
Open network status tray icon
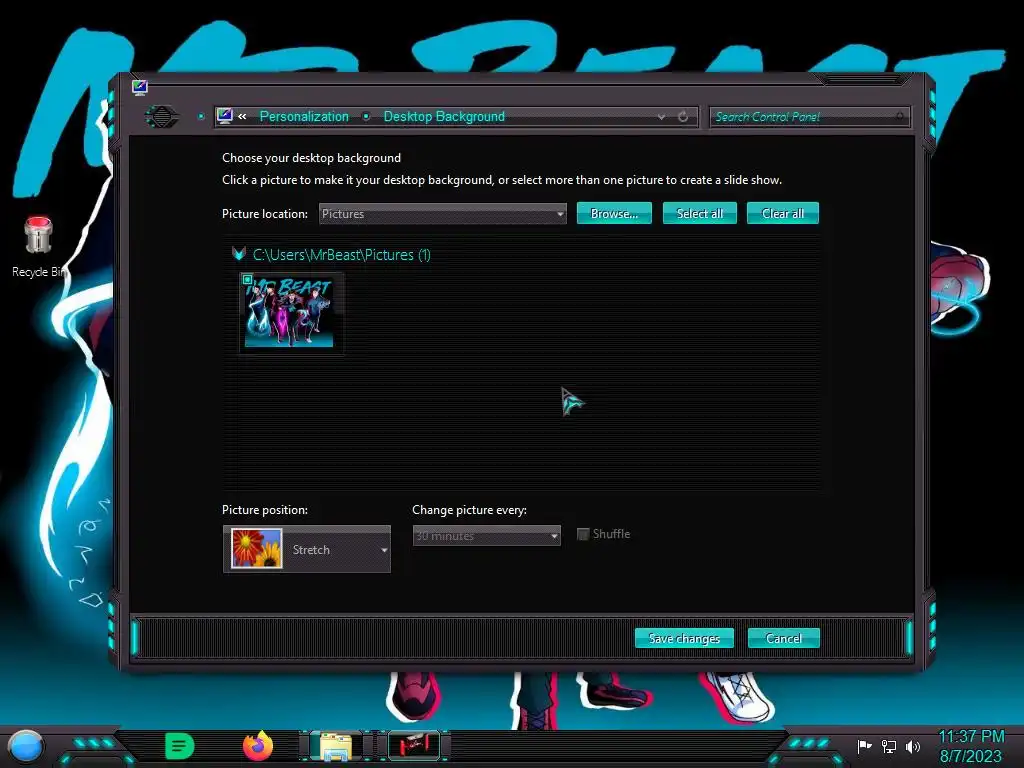889,746
